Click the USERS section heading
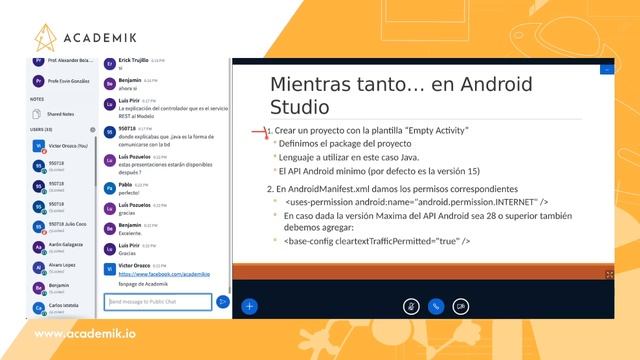640x360 pixels. click(x=41, y=129)
